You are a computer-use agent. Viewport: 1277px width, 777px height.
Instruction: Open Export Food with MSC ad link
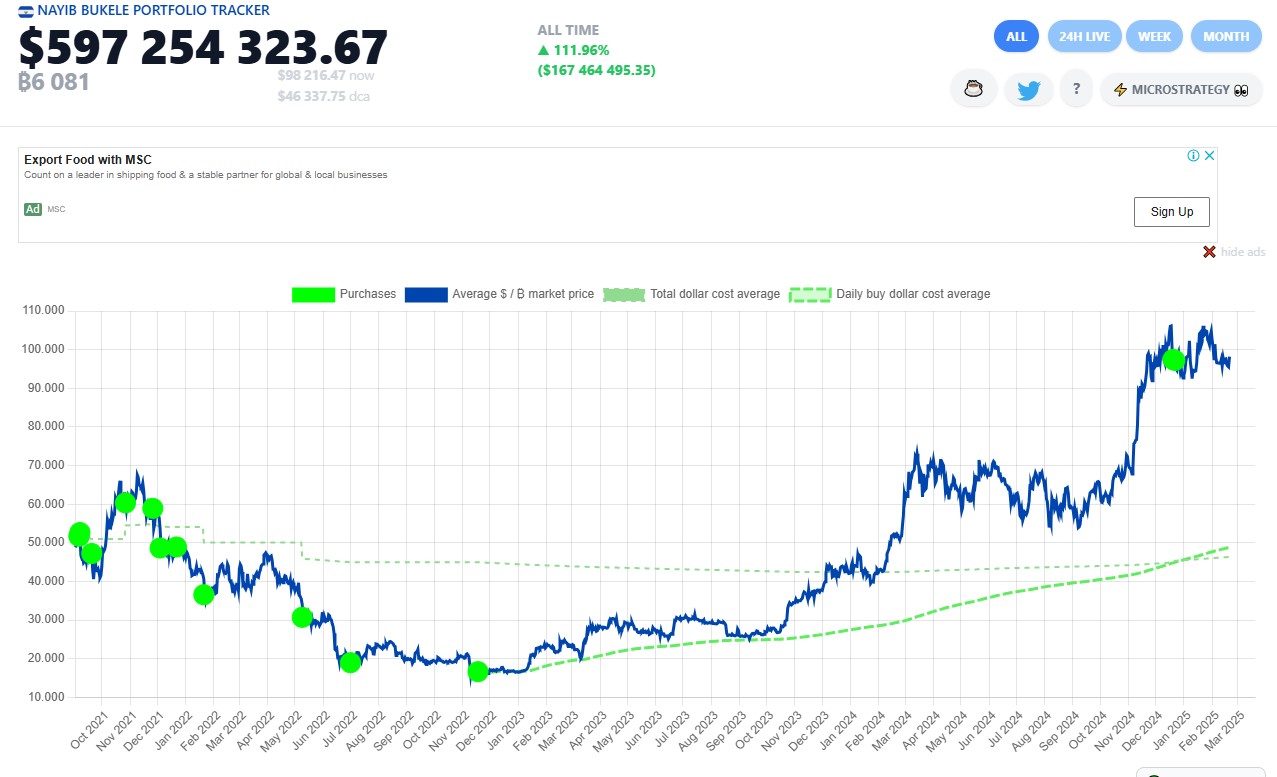[x=88, y=160]
